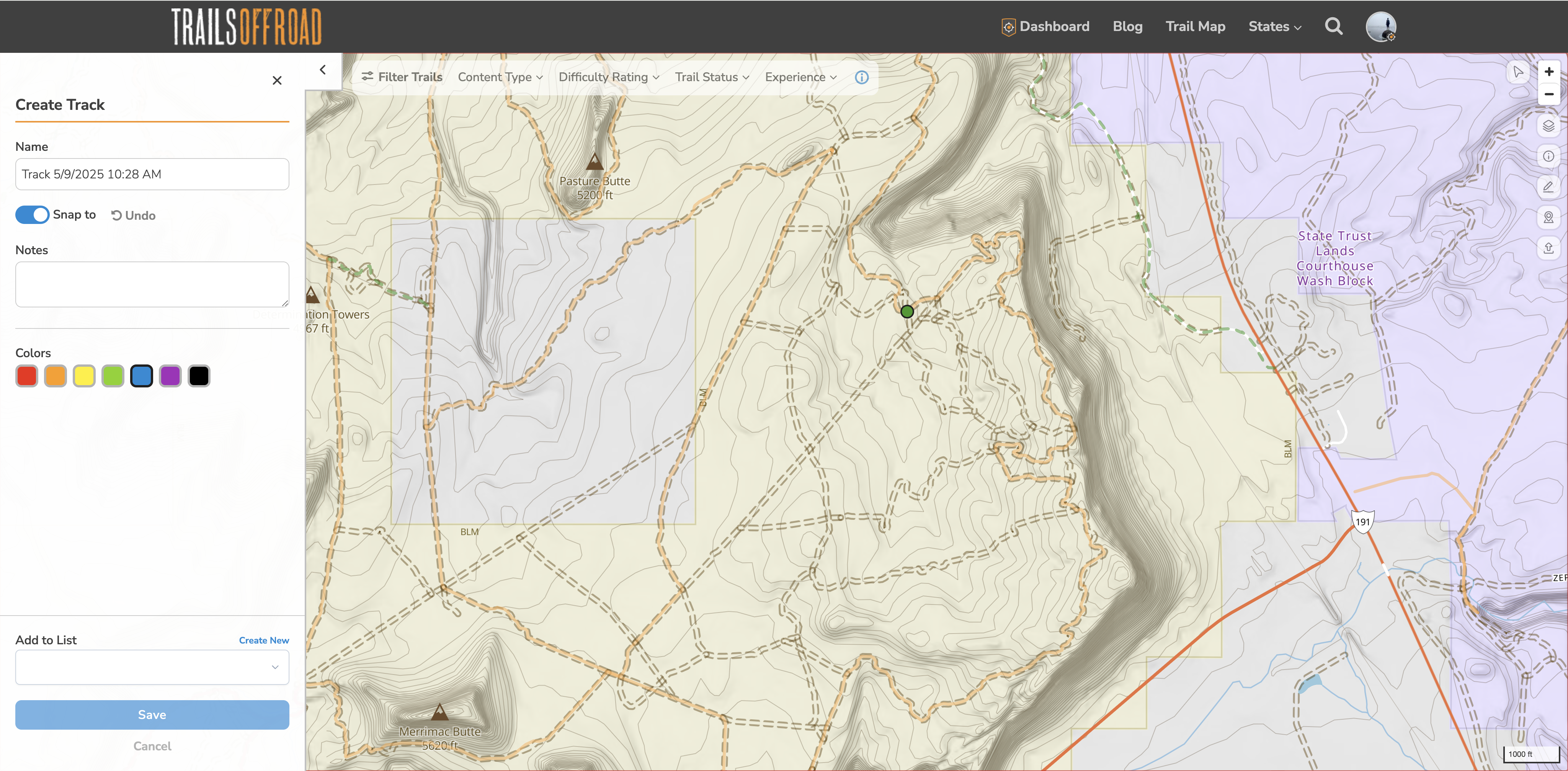
Task: Click the track Name input field
Action: tap(152, 174)
